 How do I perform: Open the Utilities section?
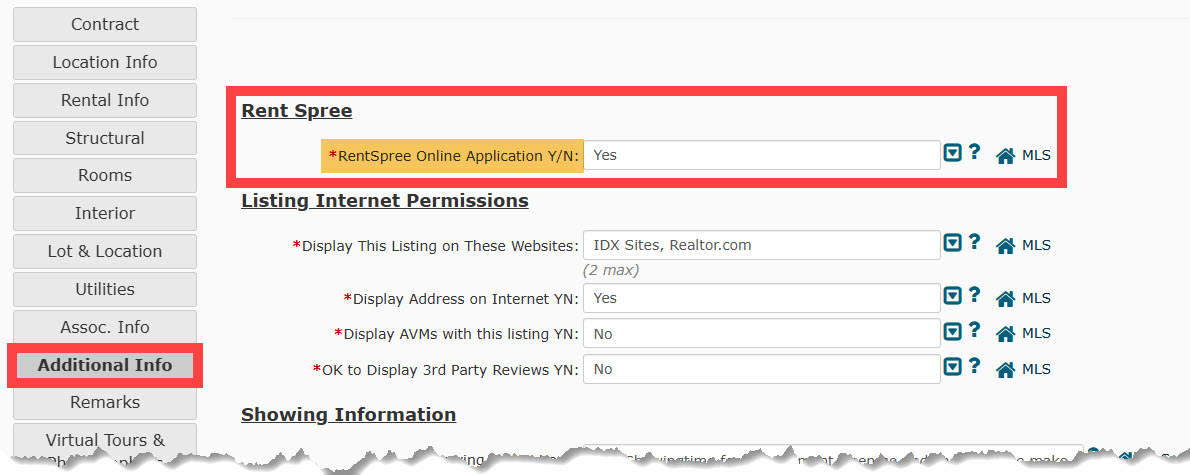pyautogui.click(x=105, y=289)
